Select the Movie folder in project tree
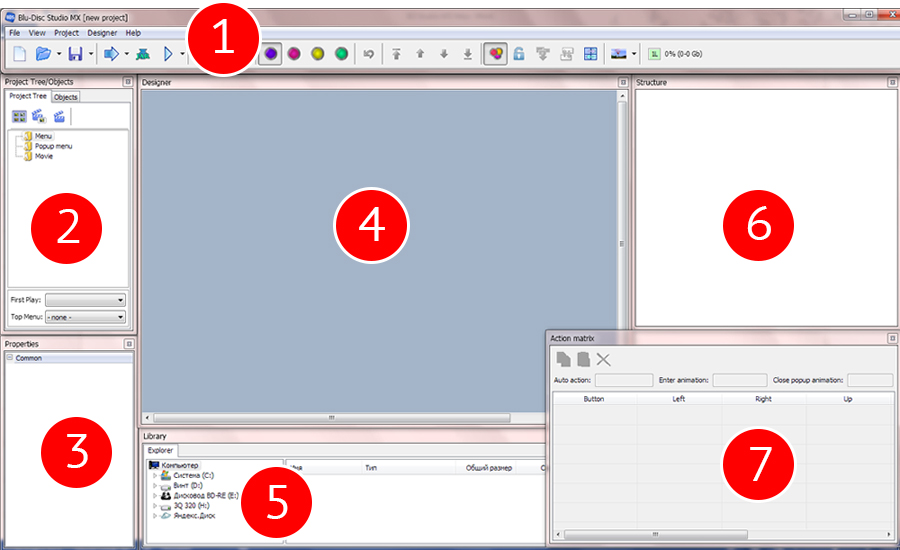Screen dimensions: 900x550 [44, 156]
